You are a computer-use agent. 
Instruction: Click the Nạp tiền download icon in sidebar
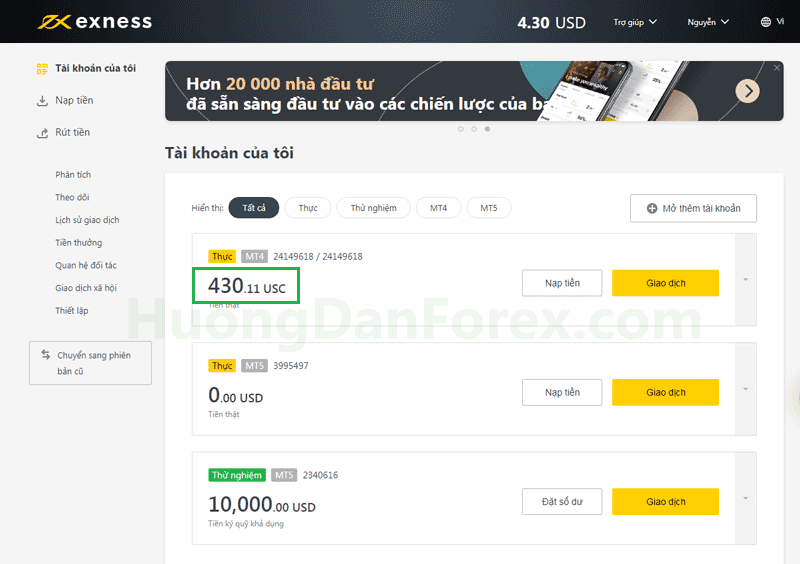tap(42, 101)
